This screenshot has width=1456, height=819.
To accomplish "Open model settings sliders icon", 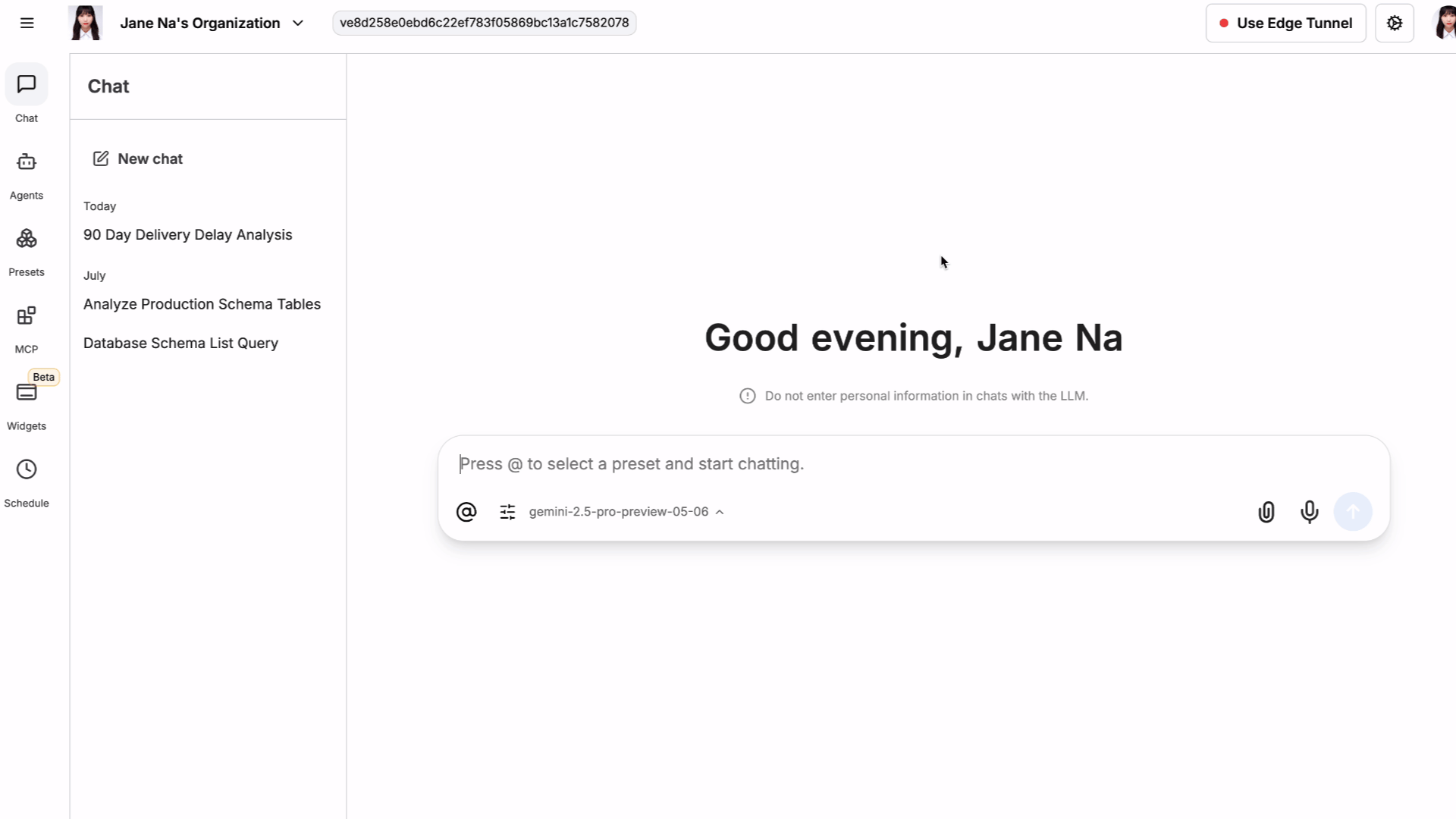I will click(x=507, y=512).
